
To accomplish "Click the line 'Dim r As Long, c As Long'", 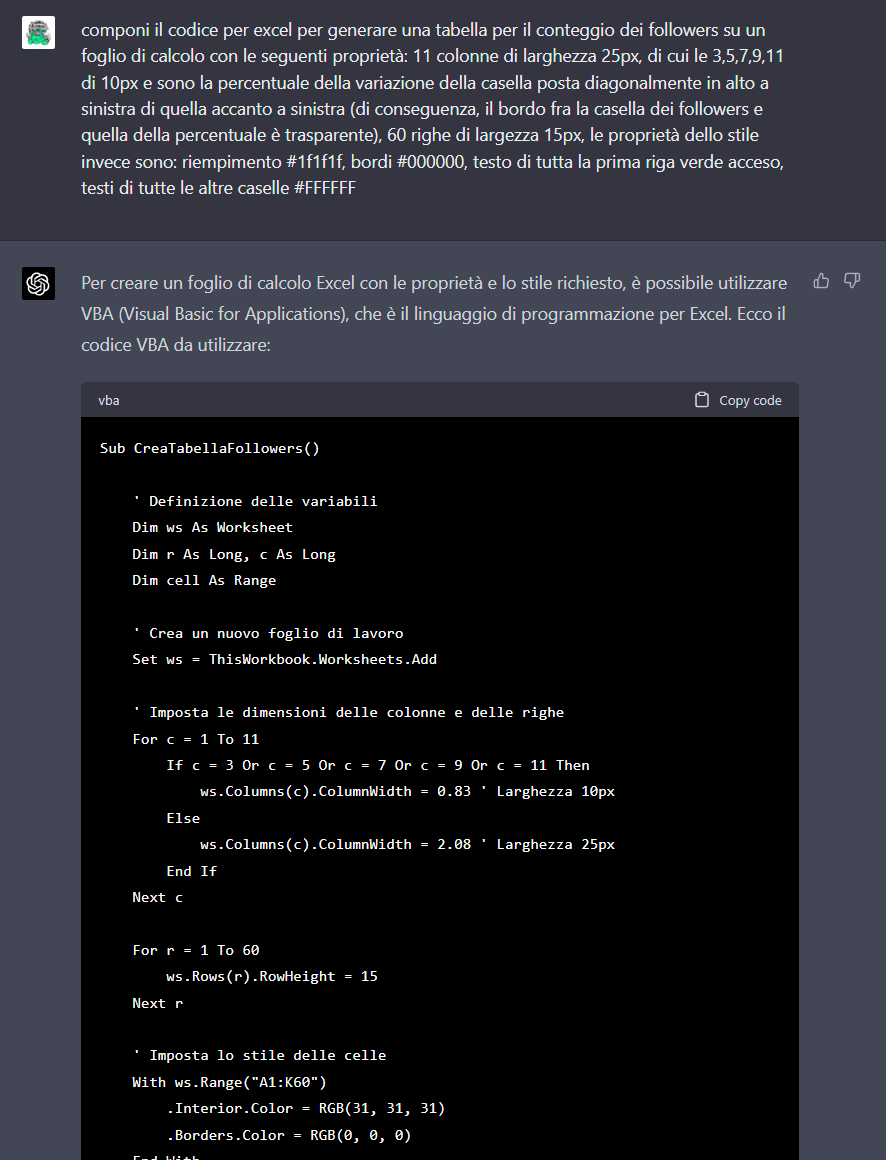I will [x=234, y=554].
